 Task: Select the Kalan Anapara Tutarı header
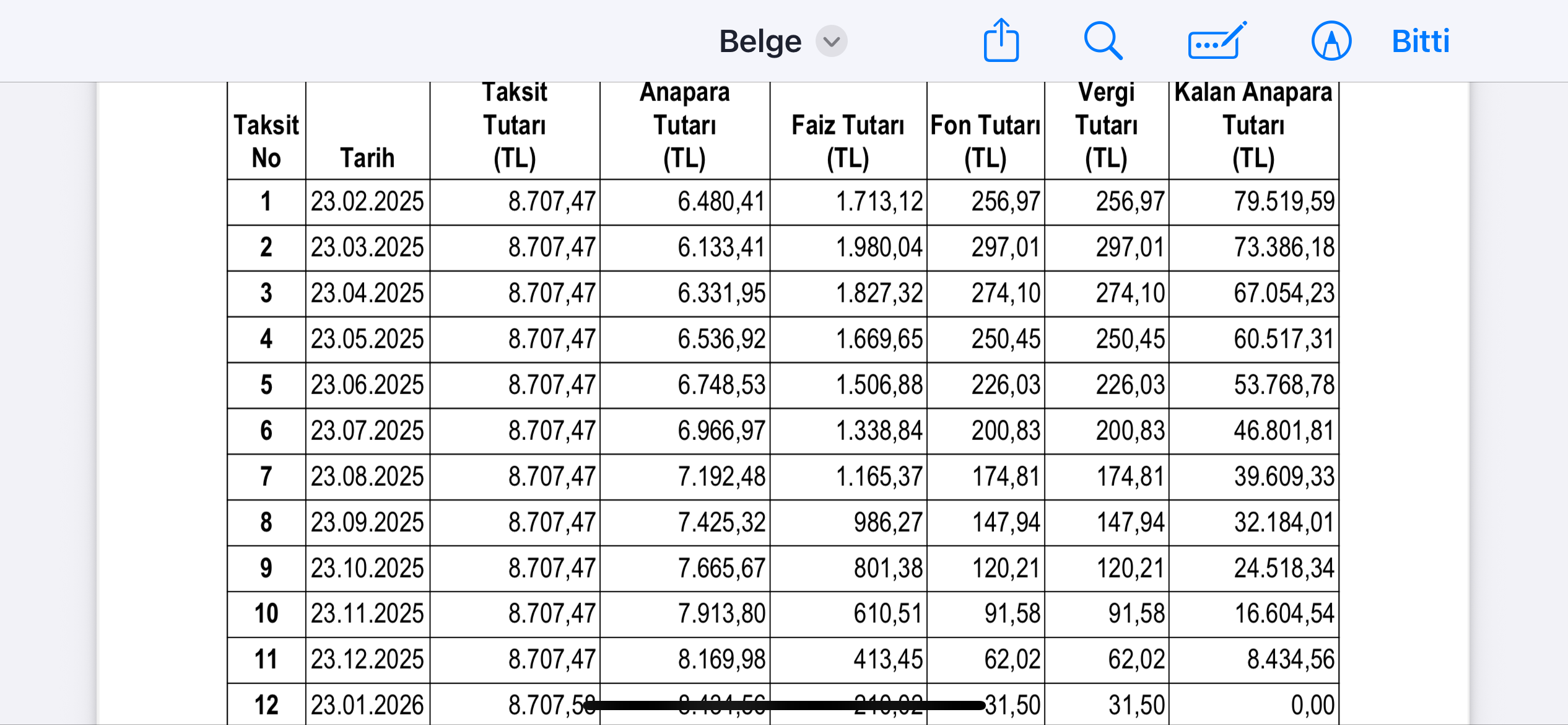[x=1253, y=125]
